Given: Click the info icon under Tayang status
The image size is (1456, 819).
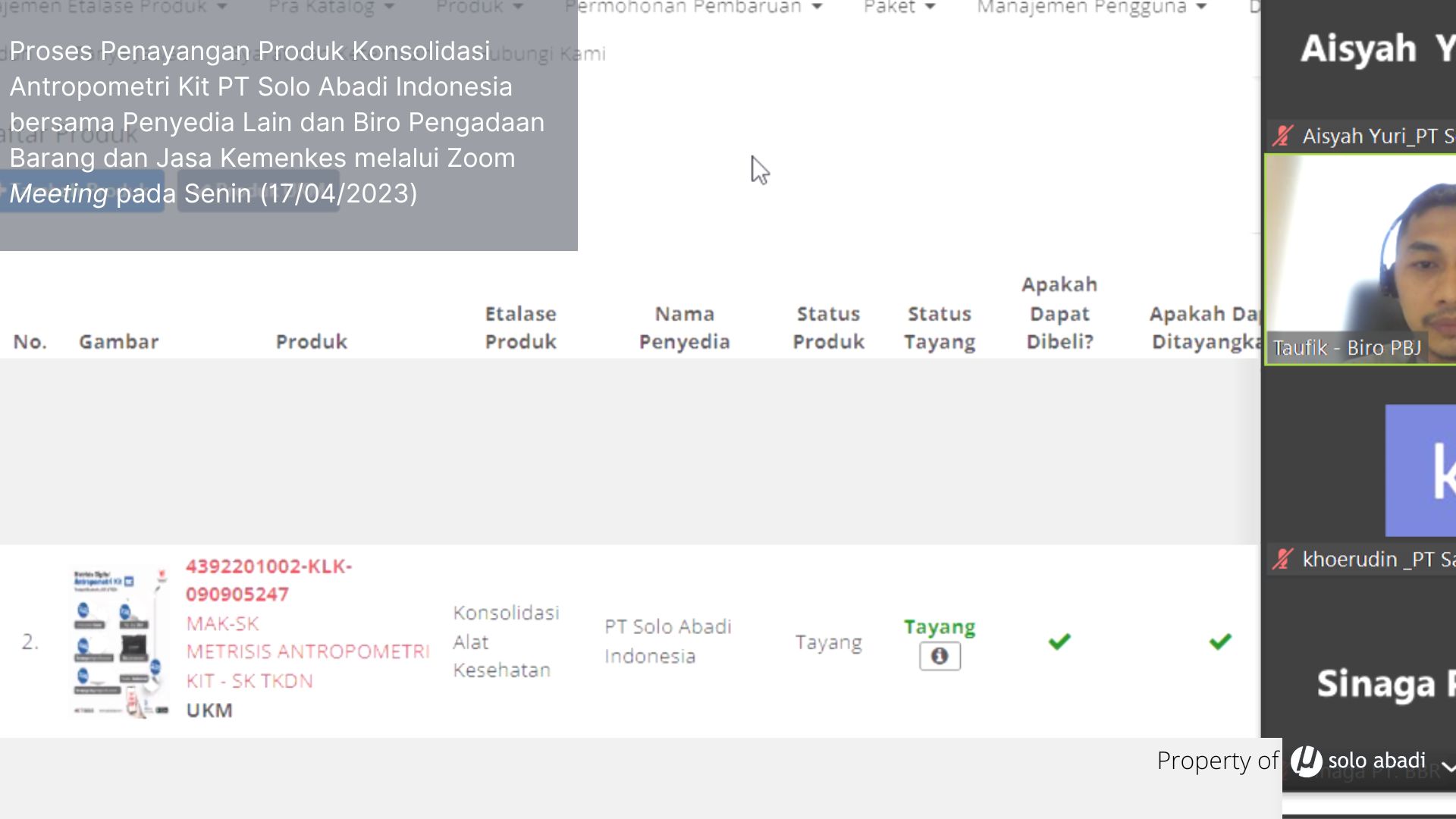Looking at the screenshot, I should [x=940, y=656].
